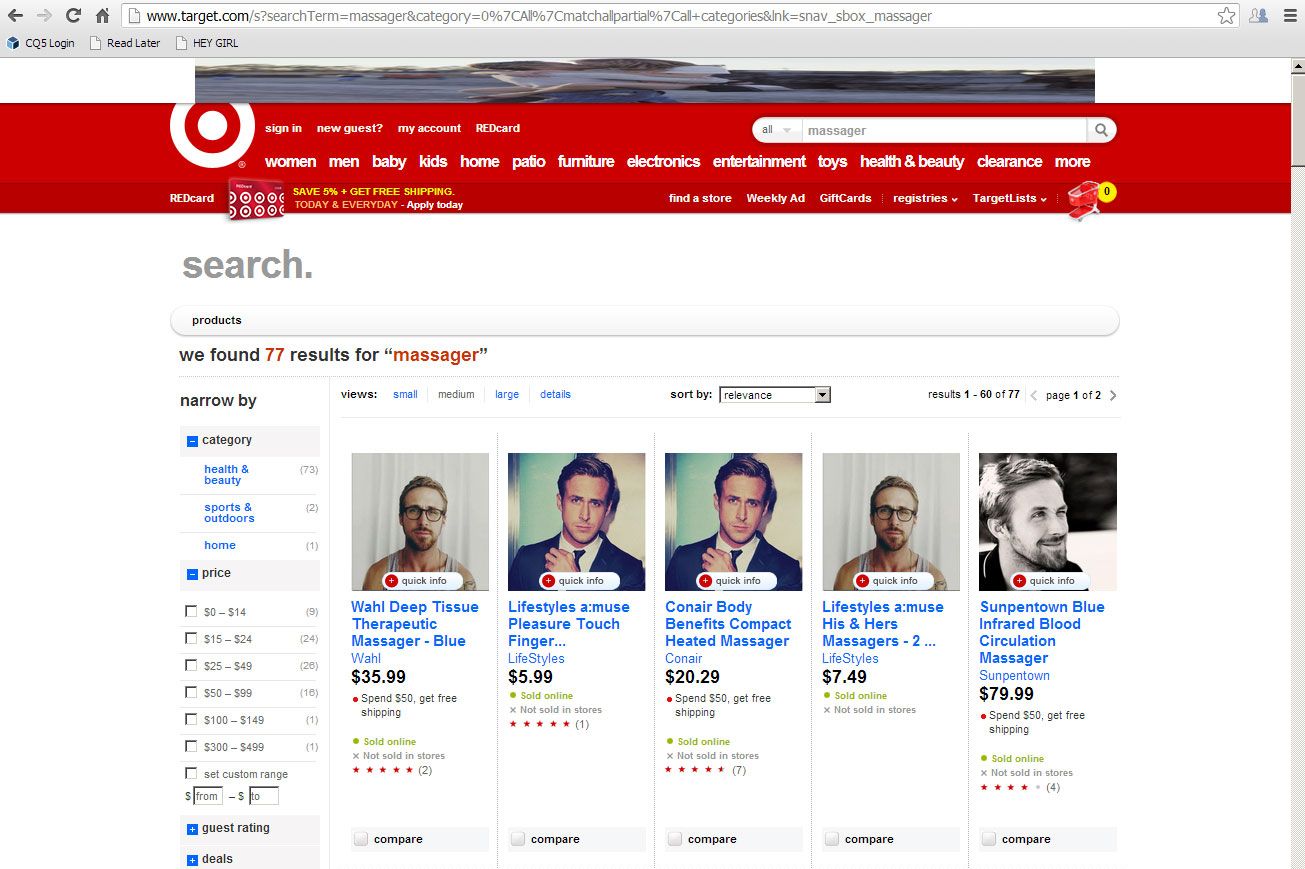The height and width of the screenshot is (869, 1305).
Task: Go to next results page arrow
Action: click(1113, 395)
